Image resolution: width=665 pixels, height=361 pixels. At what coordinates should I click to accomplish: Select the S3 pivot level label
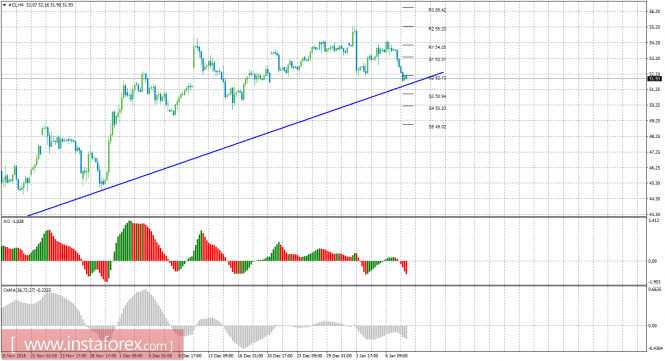click(x=437, y=96)
